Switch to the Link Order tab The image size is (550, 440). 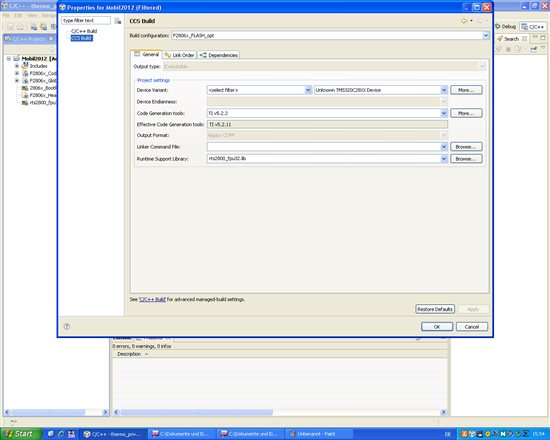pyautogui.click(x=179, y=55)
